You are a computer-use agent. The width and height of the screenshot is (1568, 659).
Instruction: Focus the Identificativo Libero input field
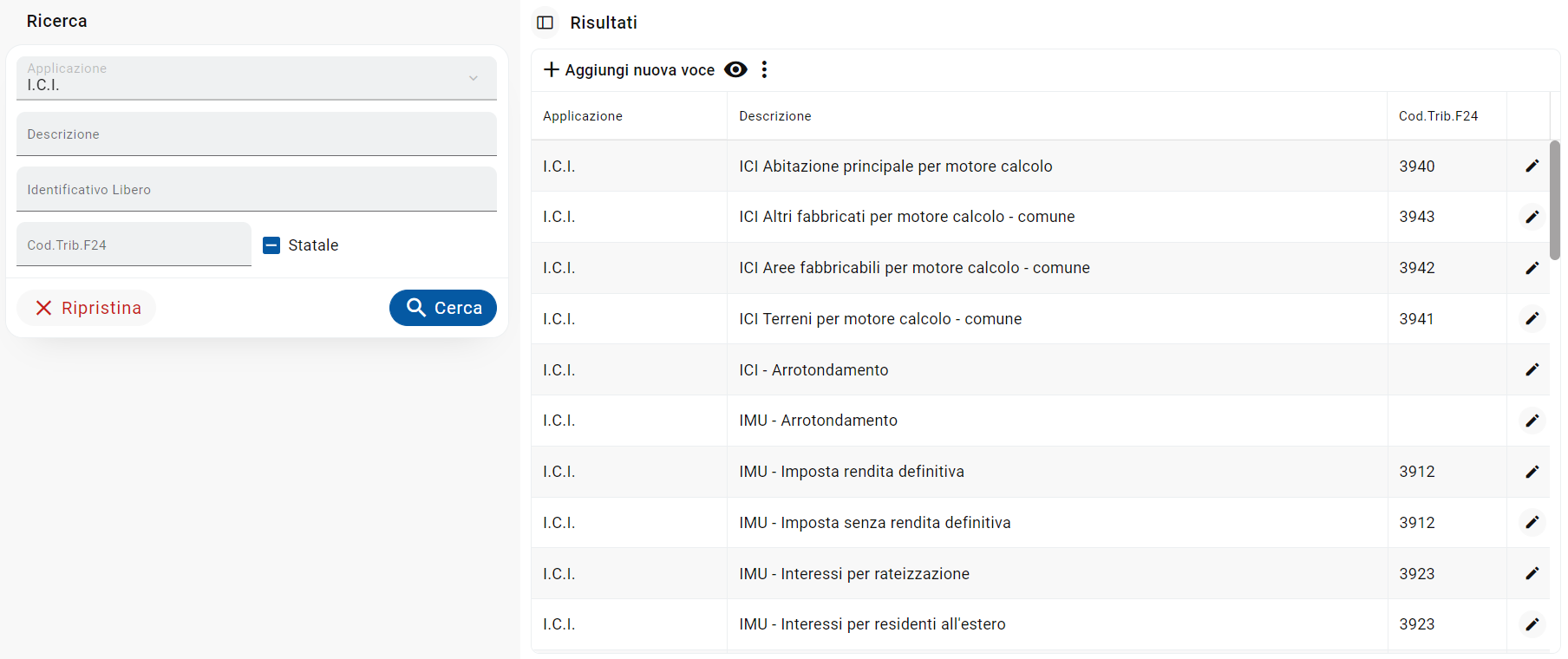point(257,190)
